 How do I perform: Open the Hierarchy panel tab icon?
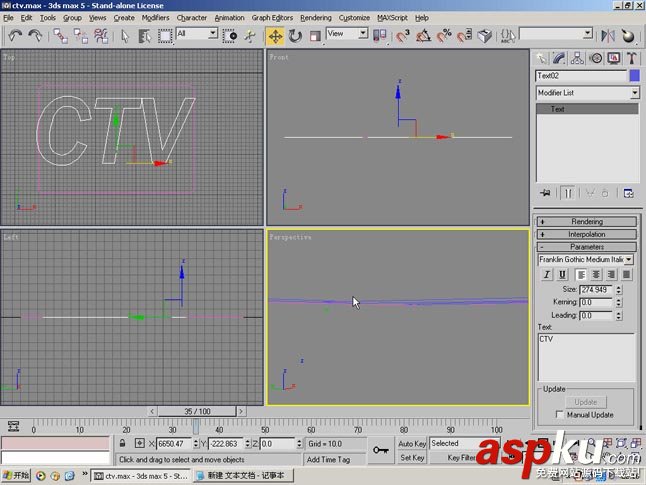coord(577,58)
